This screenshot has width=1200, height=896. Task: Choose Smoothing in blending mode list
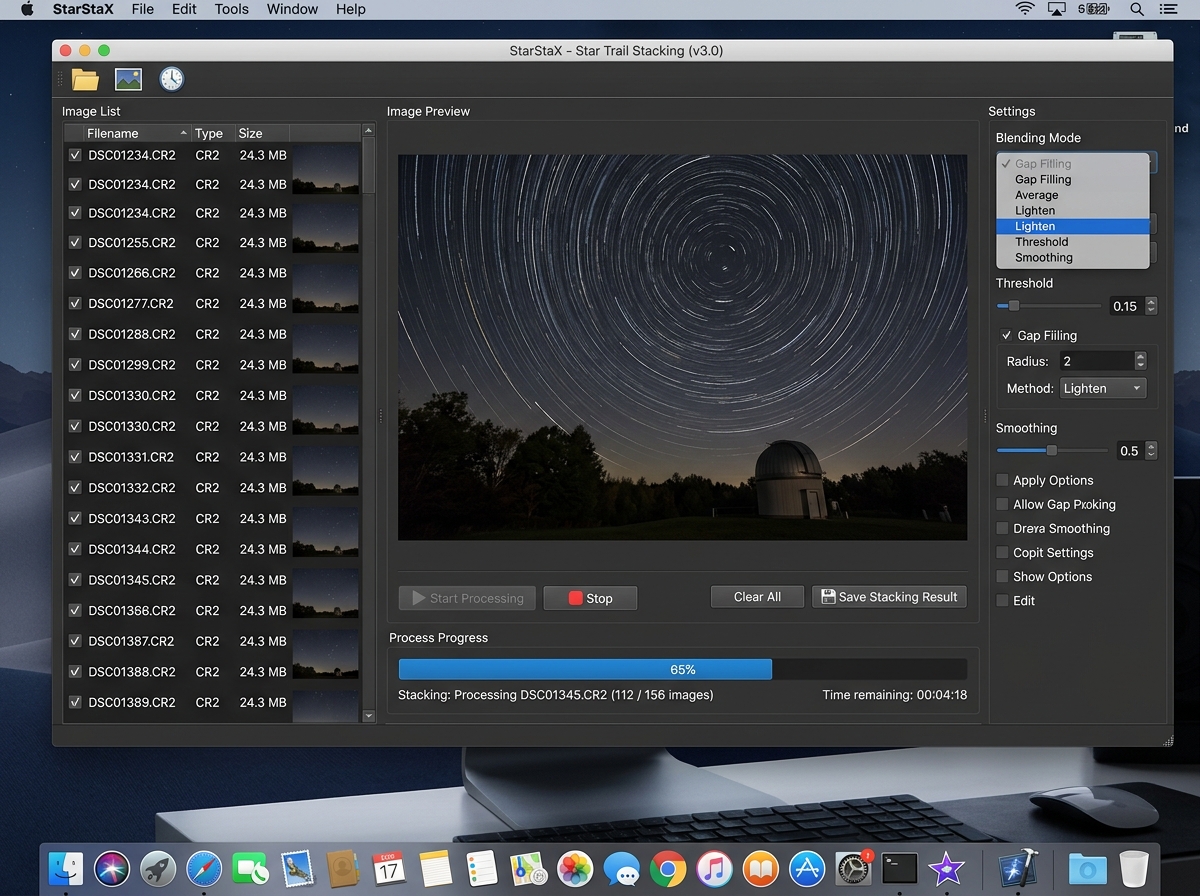[1073, 257]
